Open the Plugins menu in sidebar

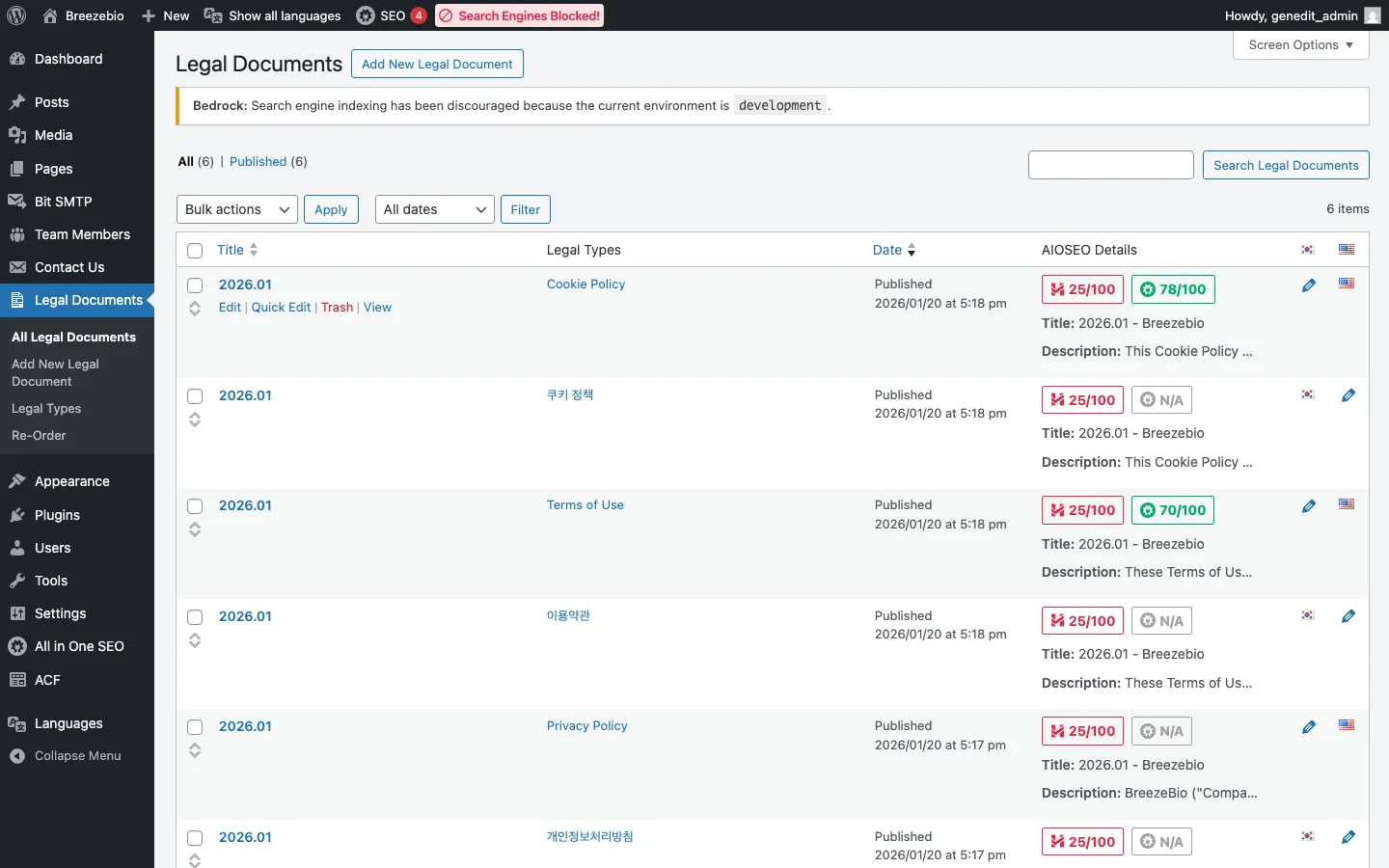pos(57,515)
